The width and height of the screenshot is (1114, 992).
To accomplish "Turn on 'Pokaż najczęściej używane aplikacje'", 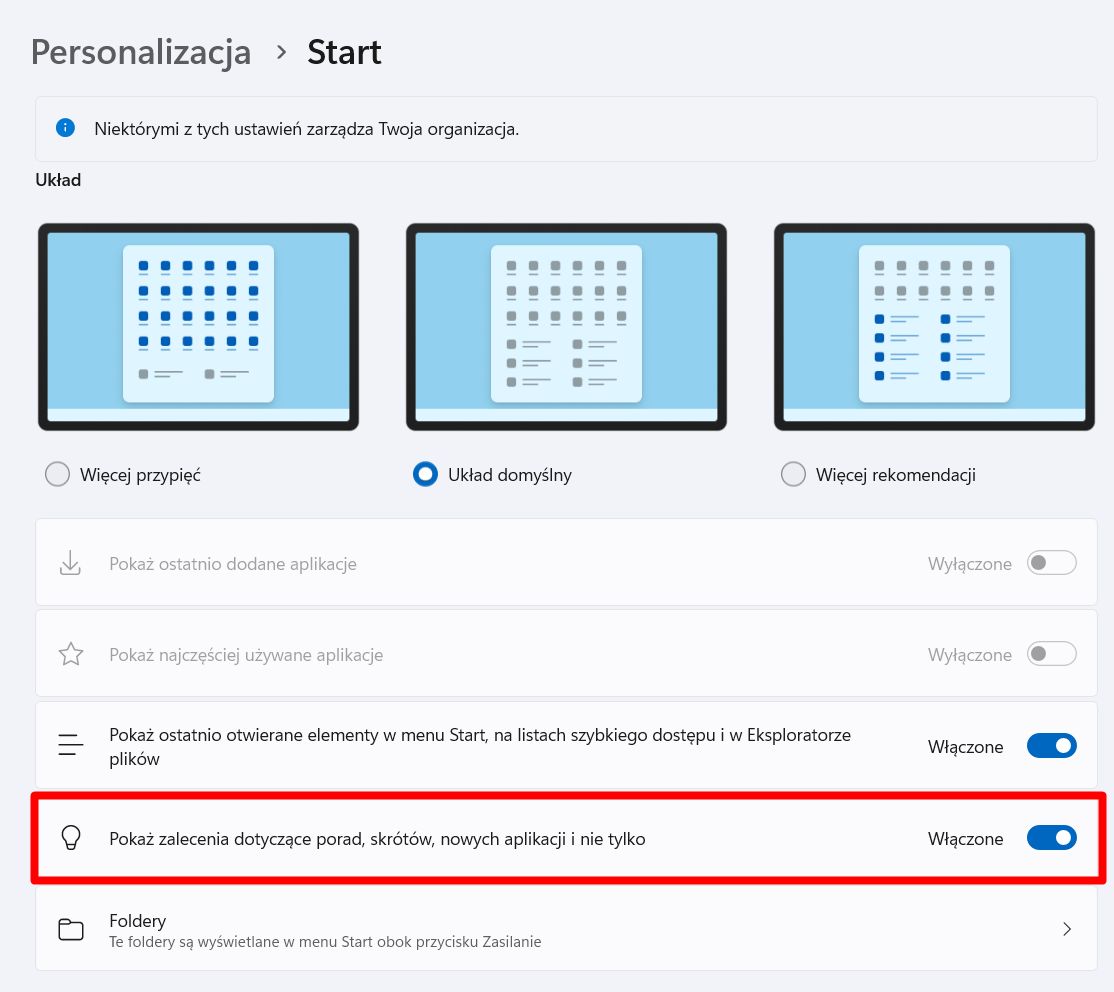I will point(1052,653).
